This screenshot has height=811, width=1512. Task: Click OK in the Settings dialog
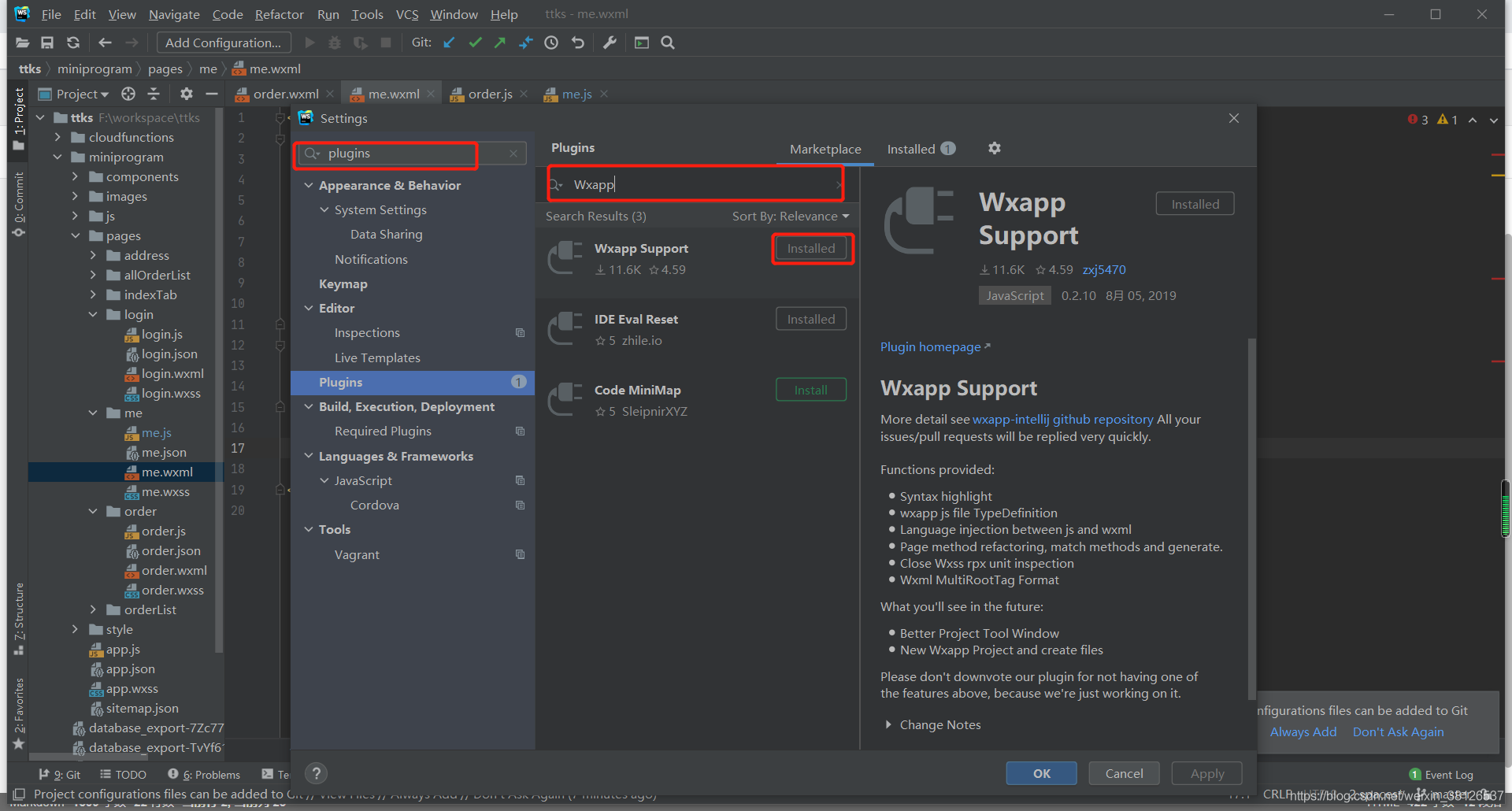coord(1041,773)
